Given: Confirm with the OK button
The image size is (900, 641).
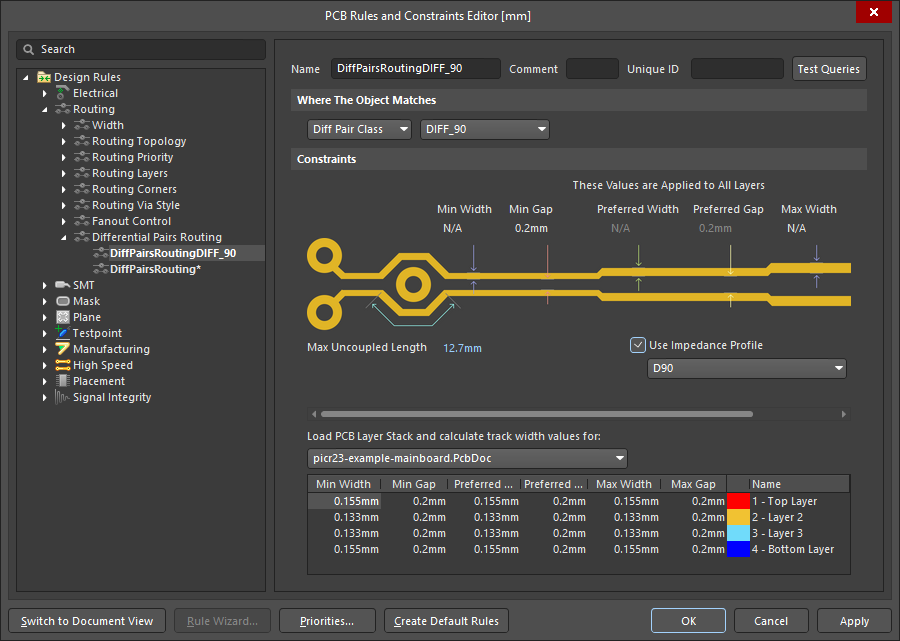Looking at the screenshot, I should pyautogui.click(x=688, y=621).
